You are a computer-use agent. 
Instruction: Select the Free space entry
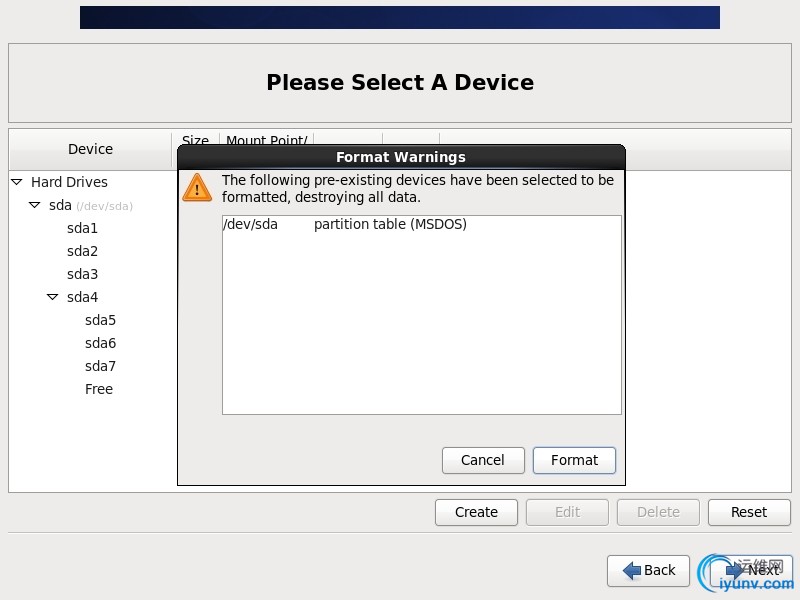coord(99,389)
